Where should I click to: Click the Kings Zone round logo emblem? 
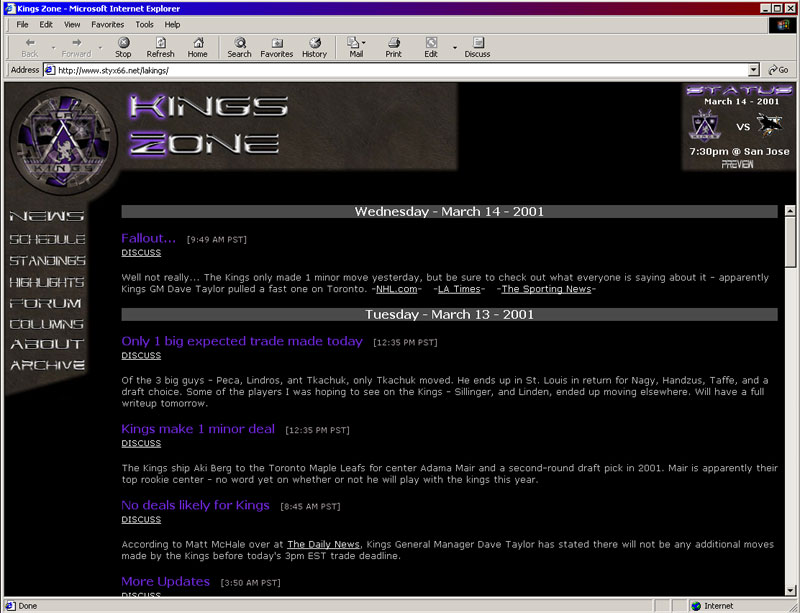63,141
